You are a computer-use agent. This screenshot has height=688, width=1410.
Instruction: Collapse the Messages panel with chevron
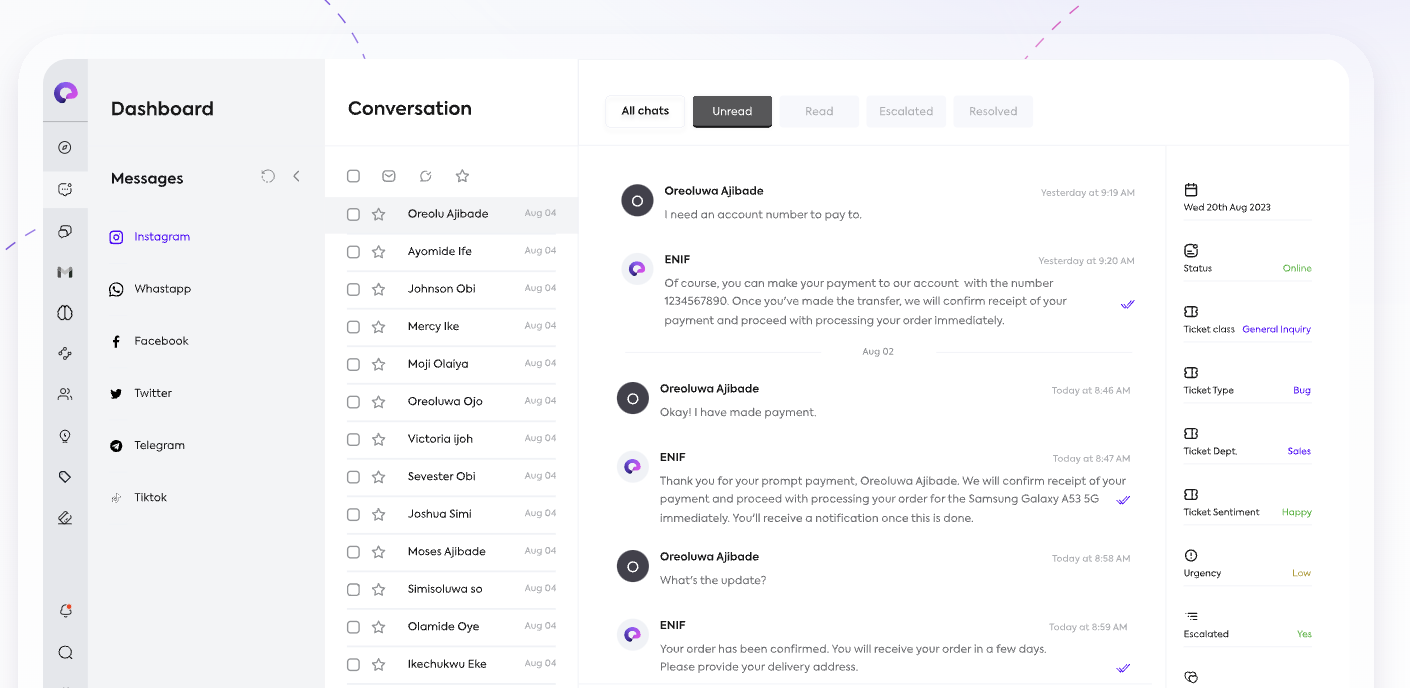[296, 176]
